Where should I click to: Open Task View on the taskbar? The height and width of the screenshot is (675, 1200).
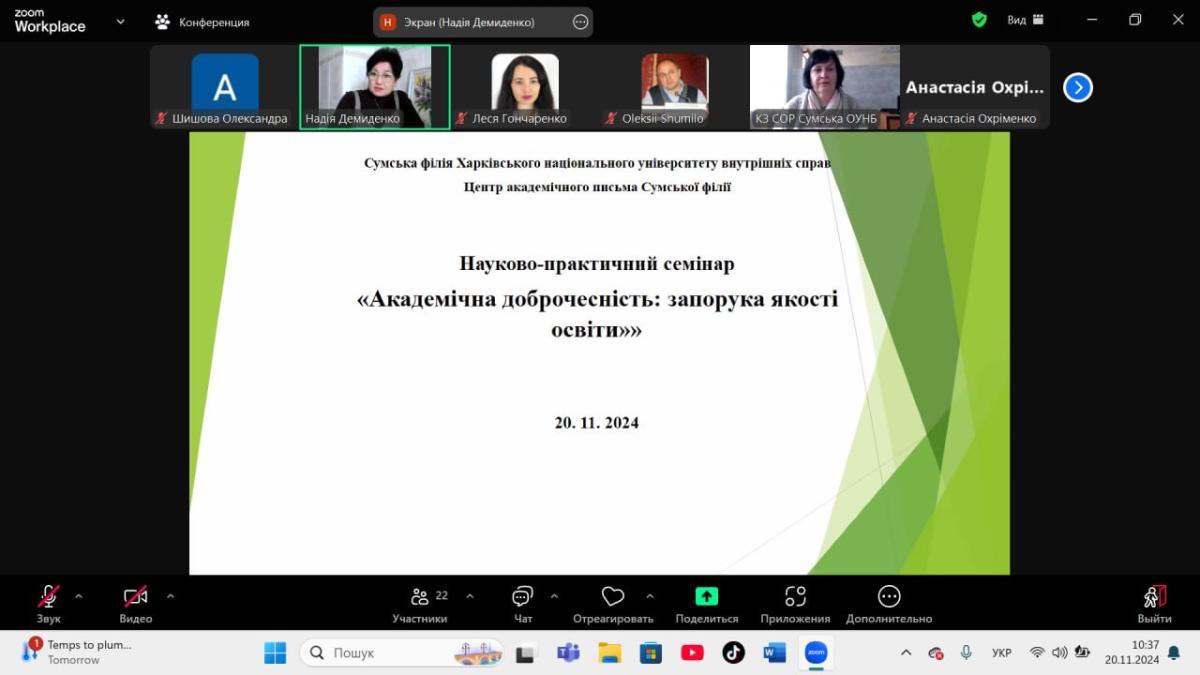click(x=525, y=653)
